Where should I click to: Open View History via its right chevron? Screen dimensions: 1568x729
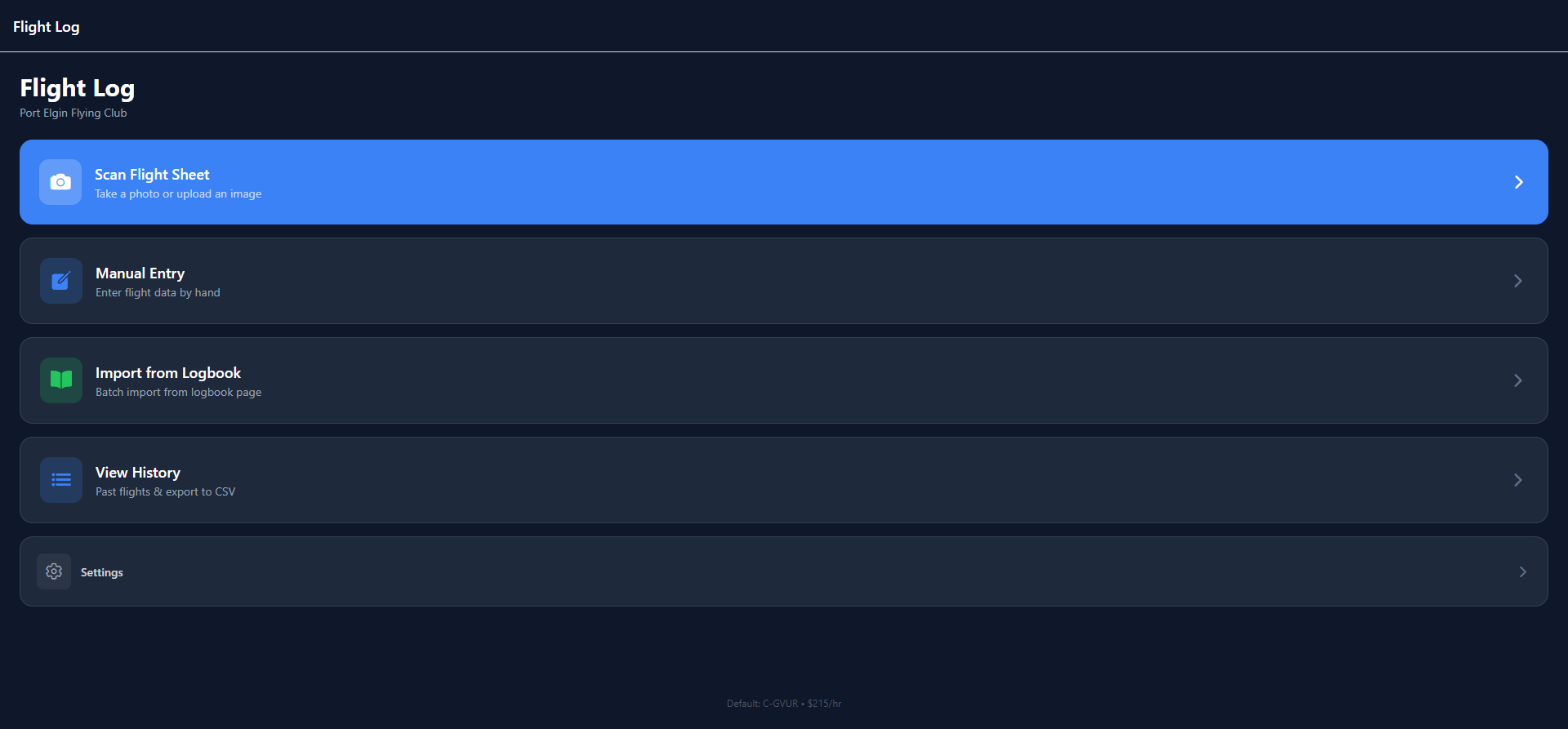click(x=1517, y=480)
